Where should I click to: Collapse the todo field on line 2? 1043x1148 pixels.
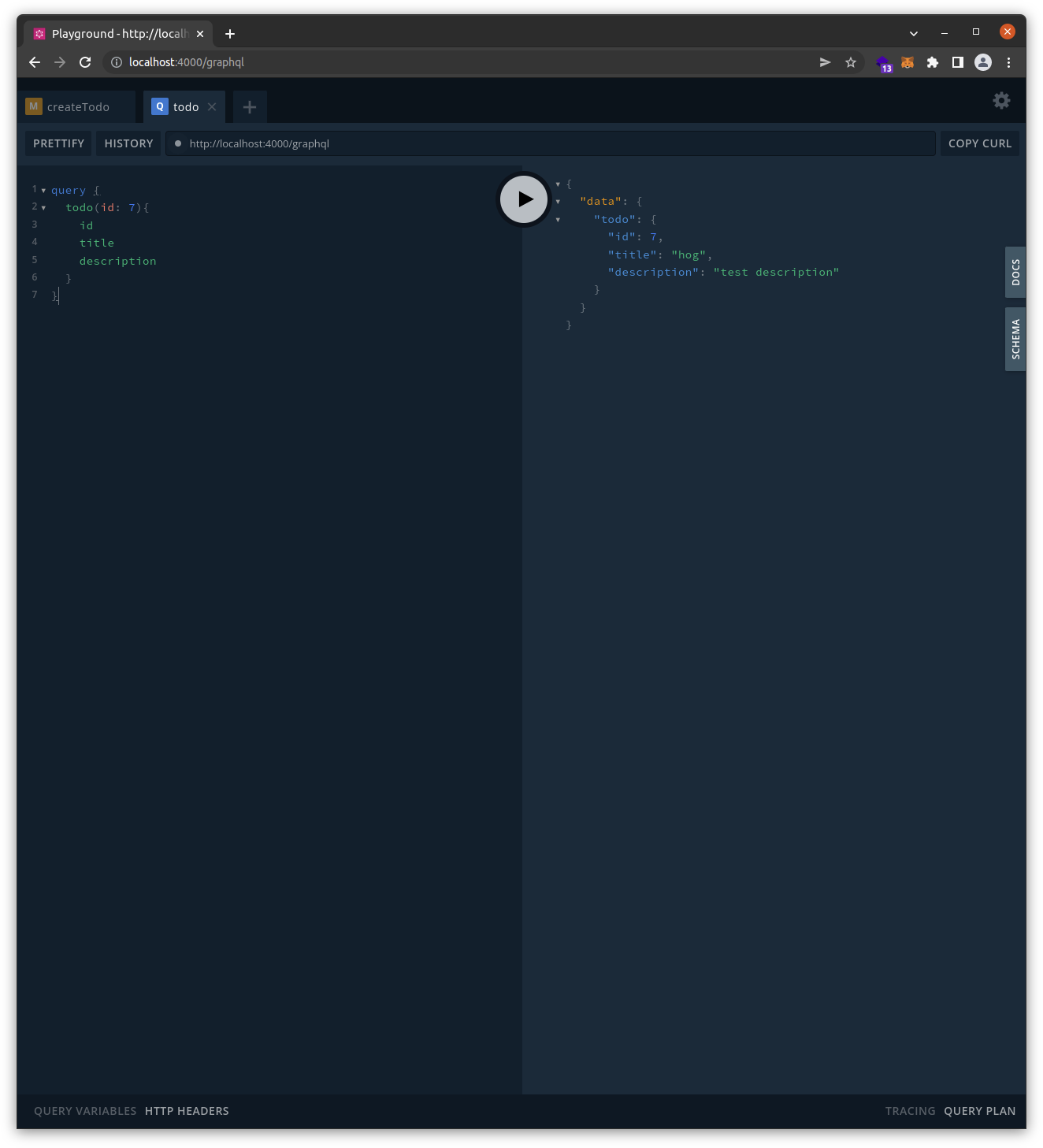click(43, 208)
